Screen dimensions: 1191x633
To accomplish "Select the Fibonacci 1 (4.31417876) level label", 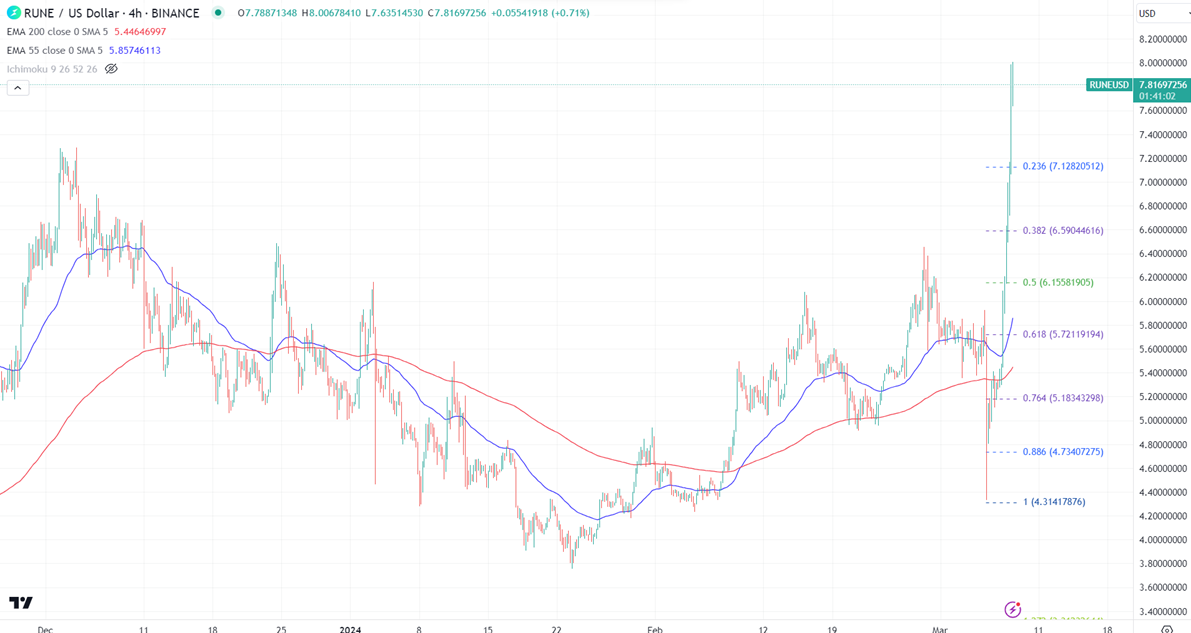I will [x=1054, y=502].
